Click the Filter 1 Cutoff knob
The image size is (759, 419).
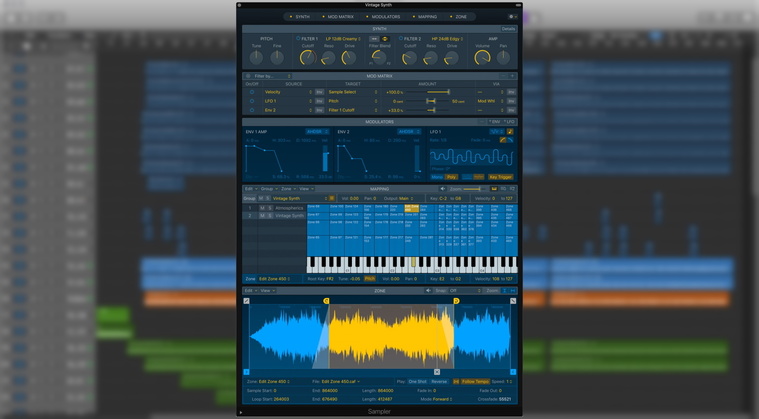[308, 58]
